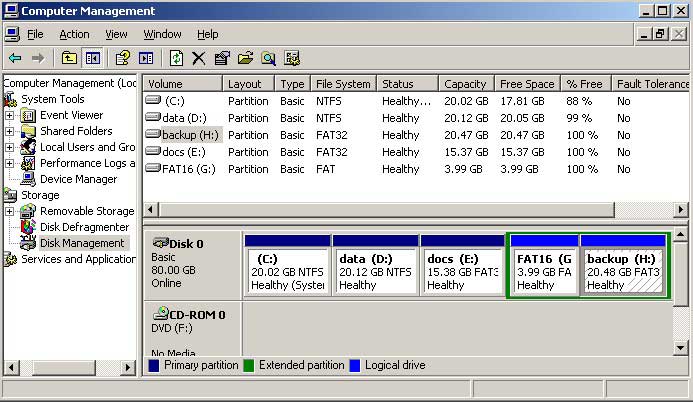
Task: Click the magnifier folder toolbar icon
Action: [267, 58]
